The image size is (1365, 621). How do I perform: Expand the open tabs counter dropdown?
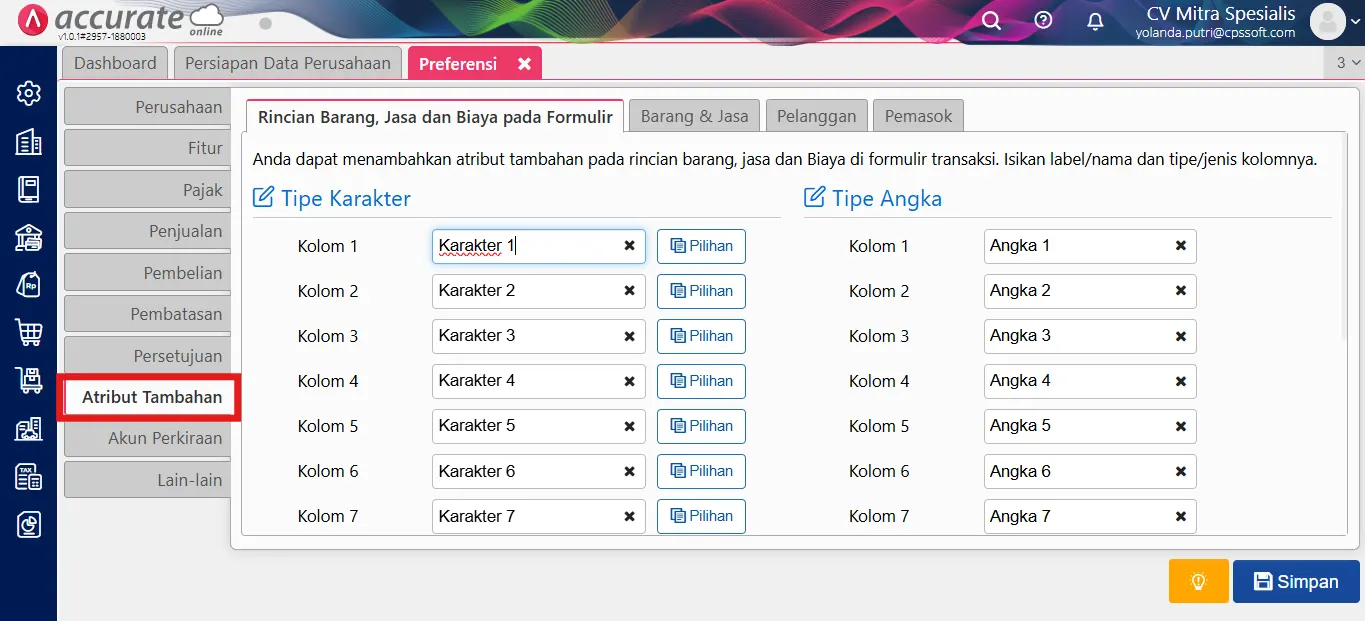click(x=1348, y=62)
